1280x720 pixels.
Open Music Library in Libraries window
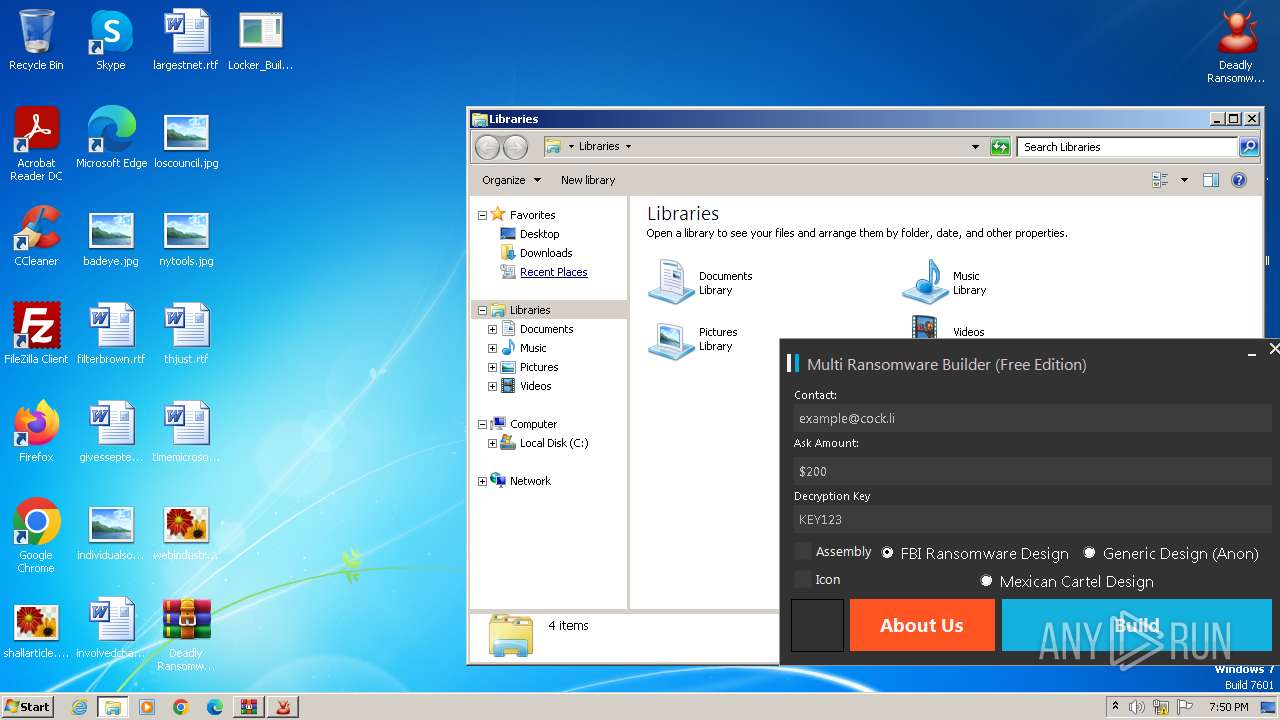coord(945,282)
